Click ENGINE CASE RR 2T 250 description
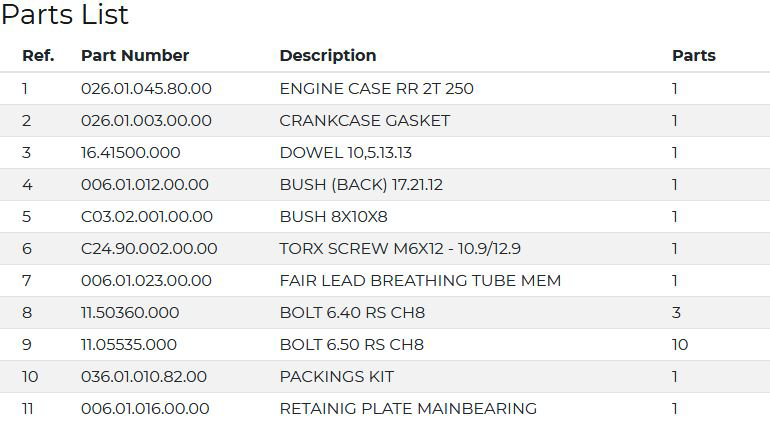This screenshot has height=427, width=770. tap(376, 88)
